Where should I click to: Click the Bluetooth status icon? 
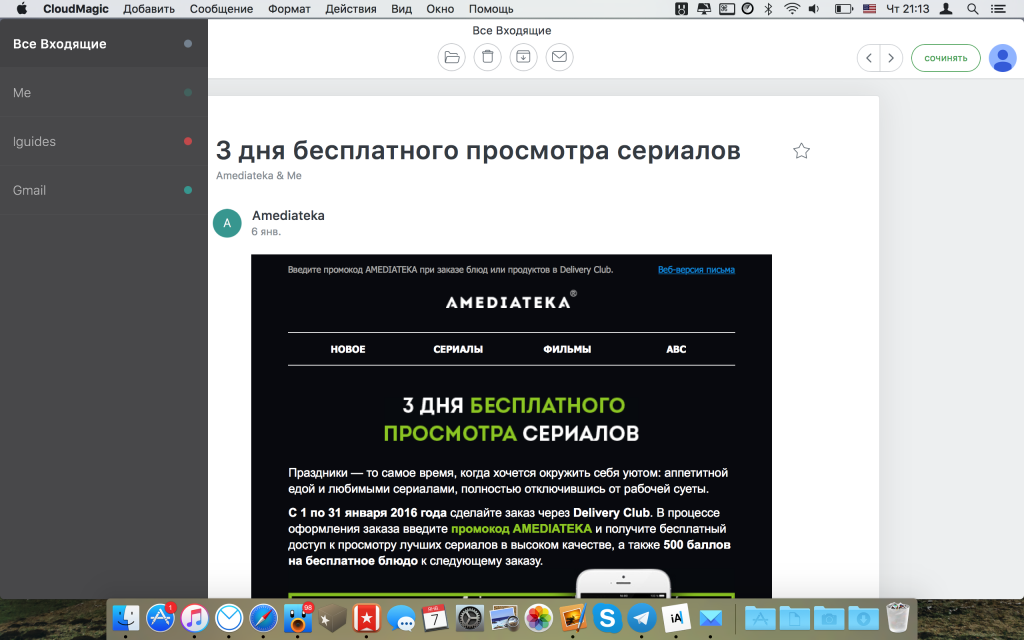tap(769, 9)
